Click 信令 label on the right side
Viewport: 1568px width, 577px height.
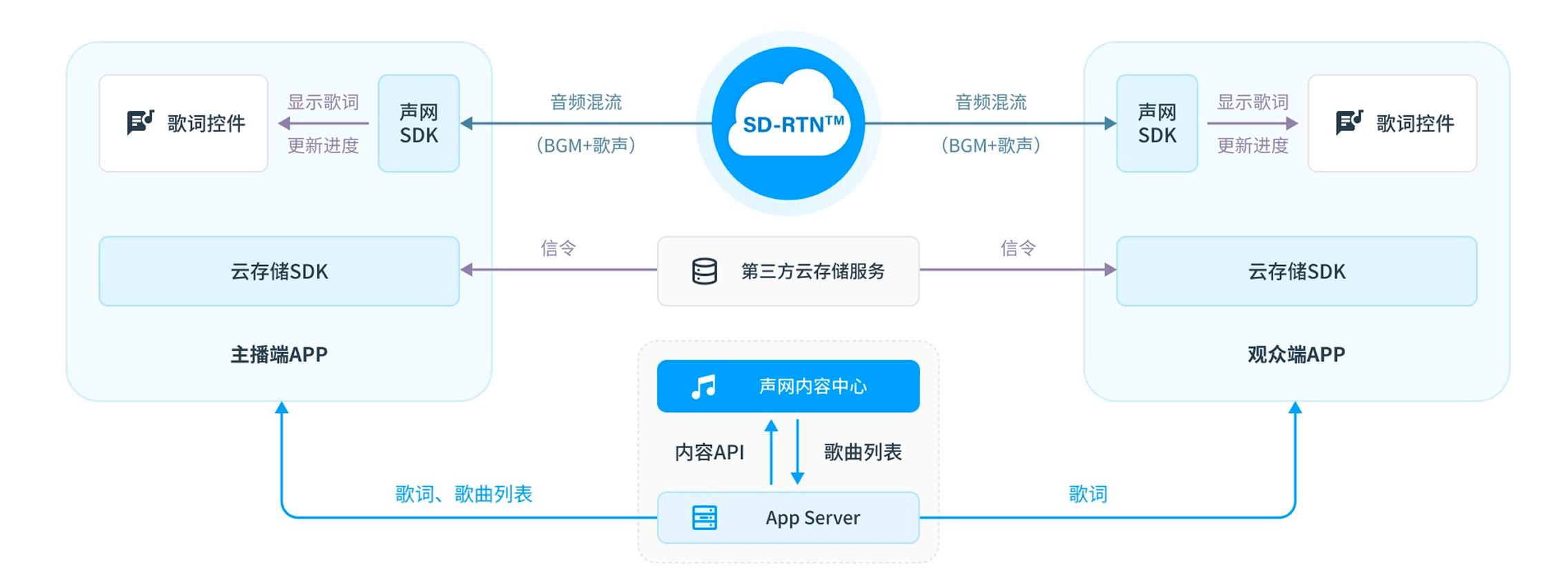coord(1019,248)
